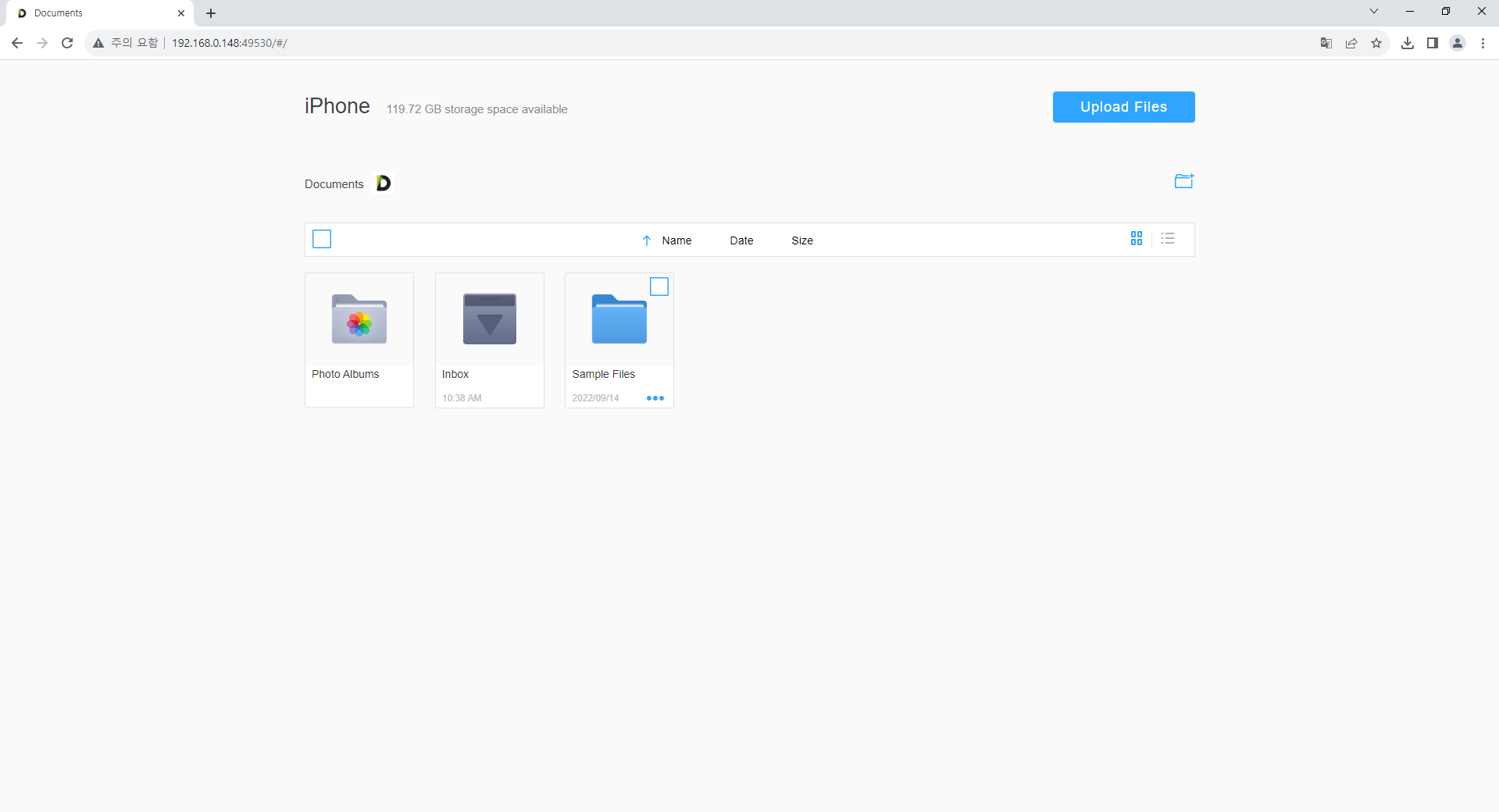Screen dimensions: 1499x812
Task: Toggle the sort direction arrow next to Name
Action: click(647, 240)
